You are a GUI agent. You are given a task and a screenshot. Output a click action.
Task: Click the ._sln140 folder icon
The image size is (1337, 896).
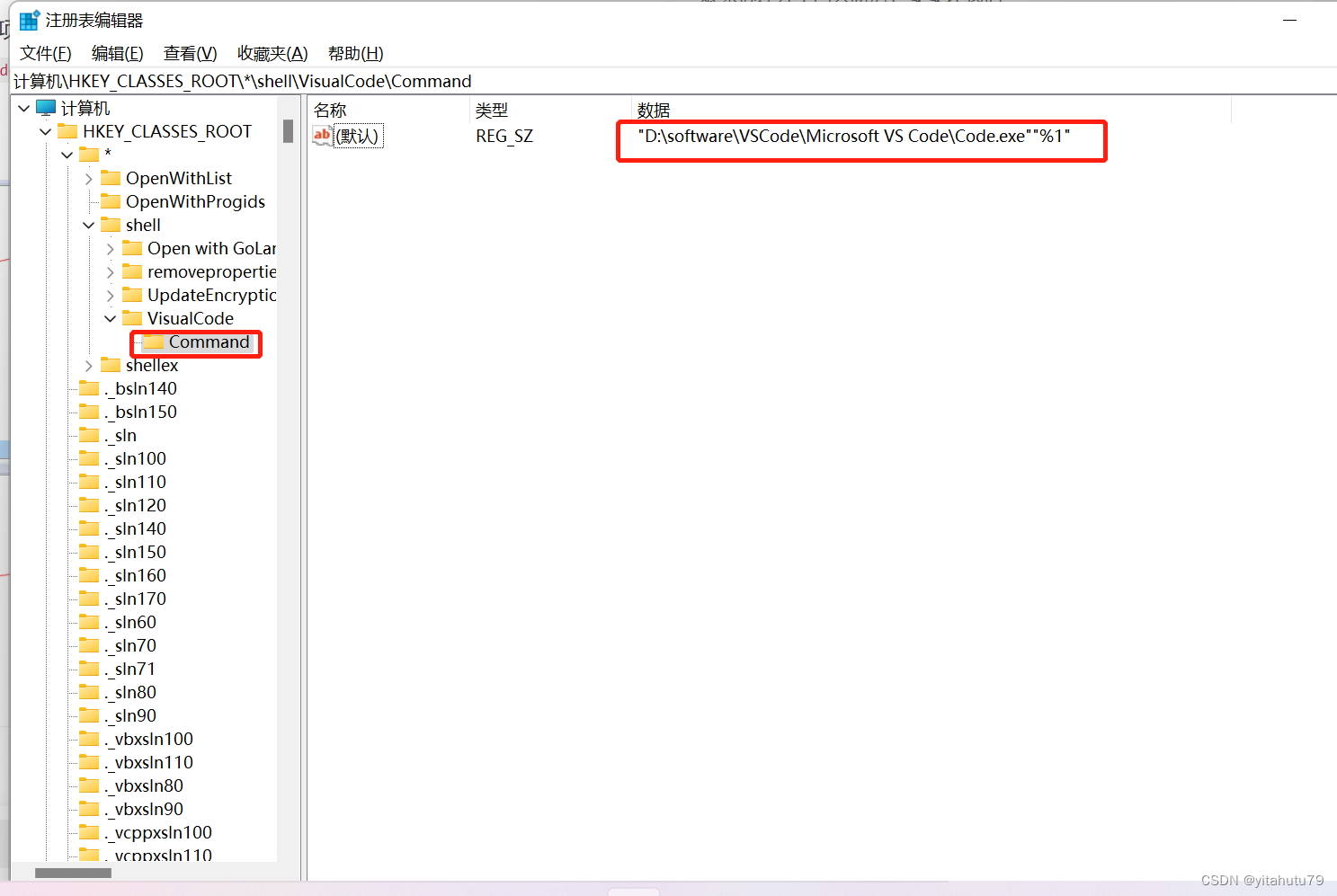tap(89, 528)
